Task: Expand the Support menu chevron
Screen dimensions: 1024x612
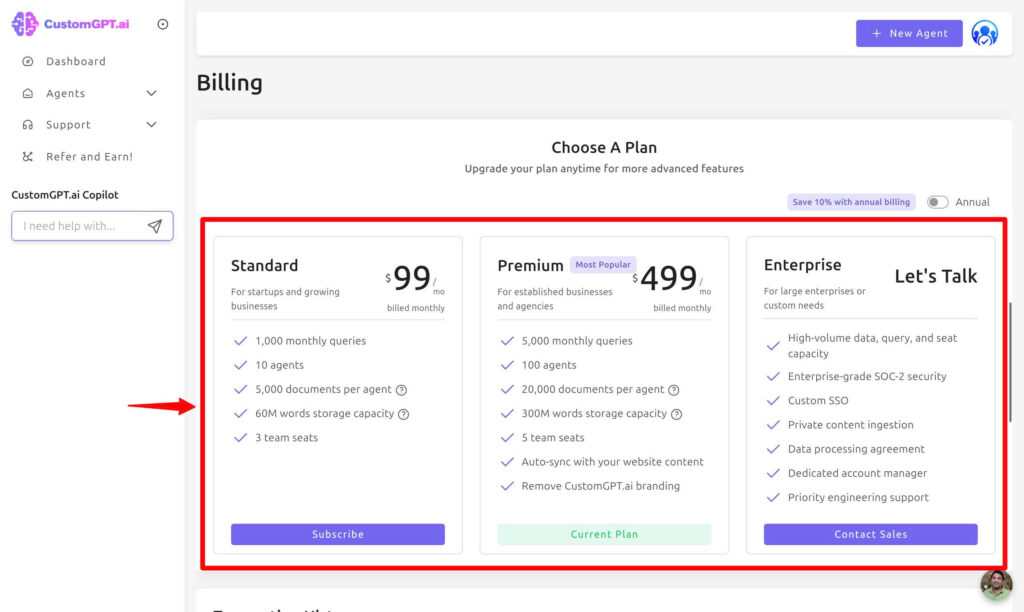Action: pyautogui.click(x=151, y=125)
